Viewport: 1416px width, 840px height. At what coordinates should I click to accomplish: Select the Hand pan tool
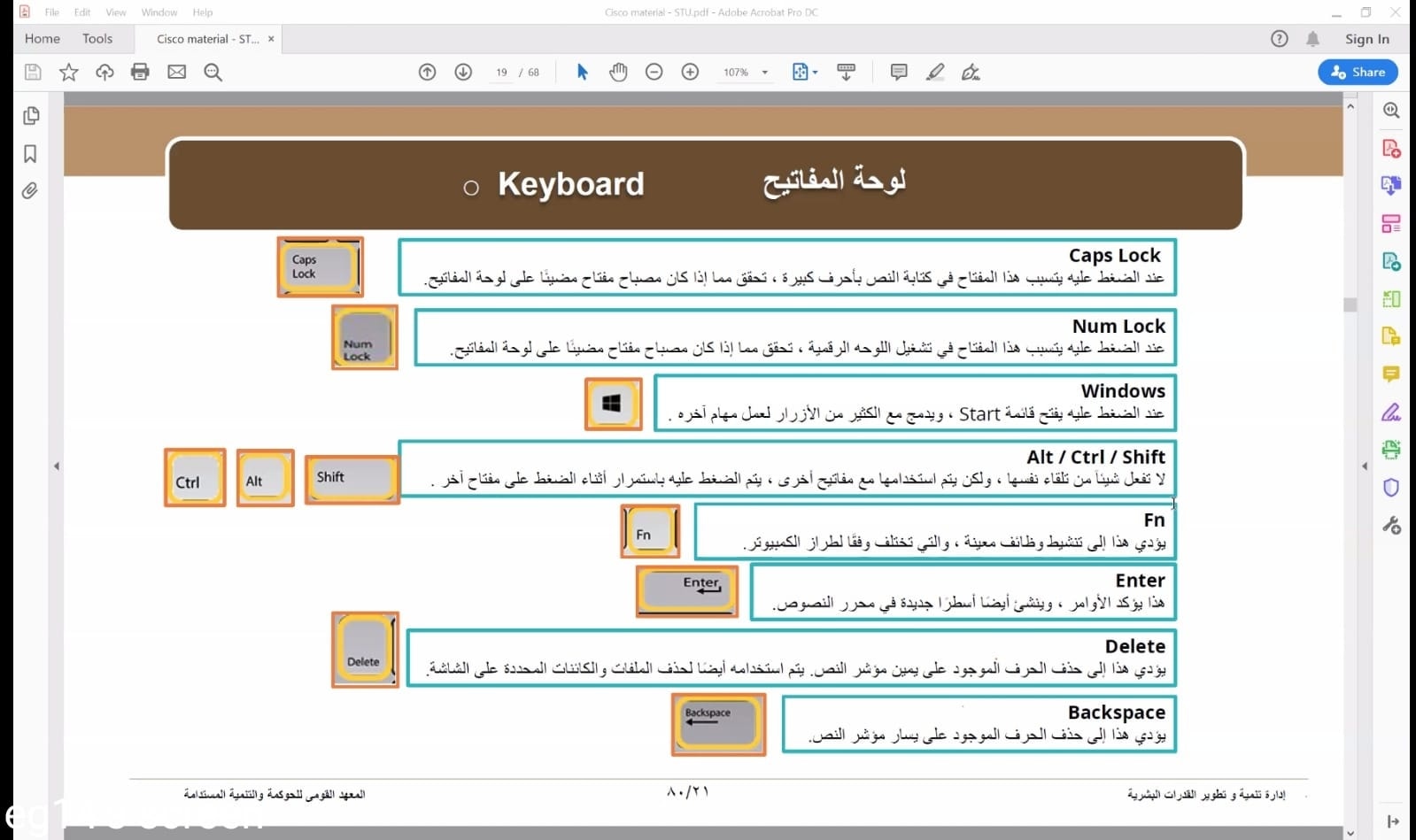click(618, 73)
